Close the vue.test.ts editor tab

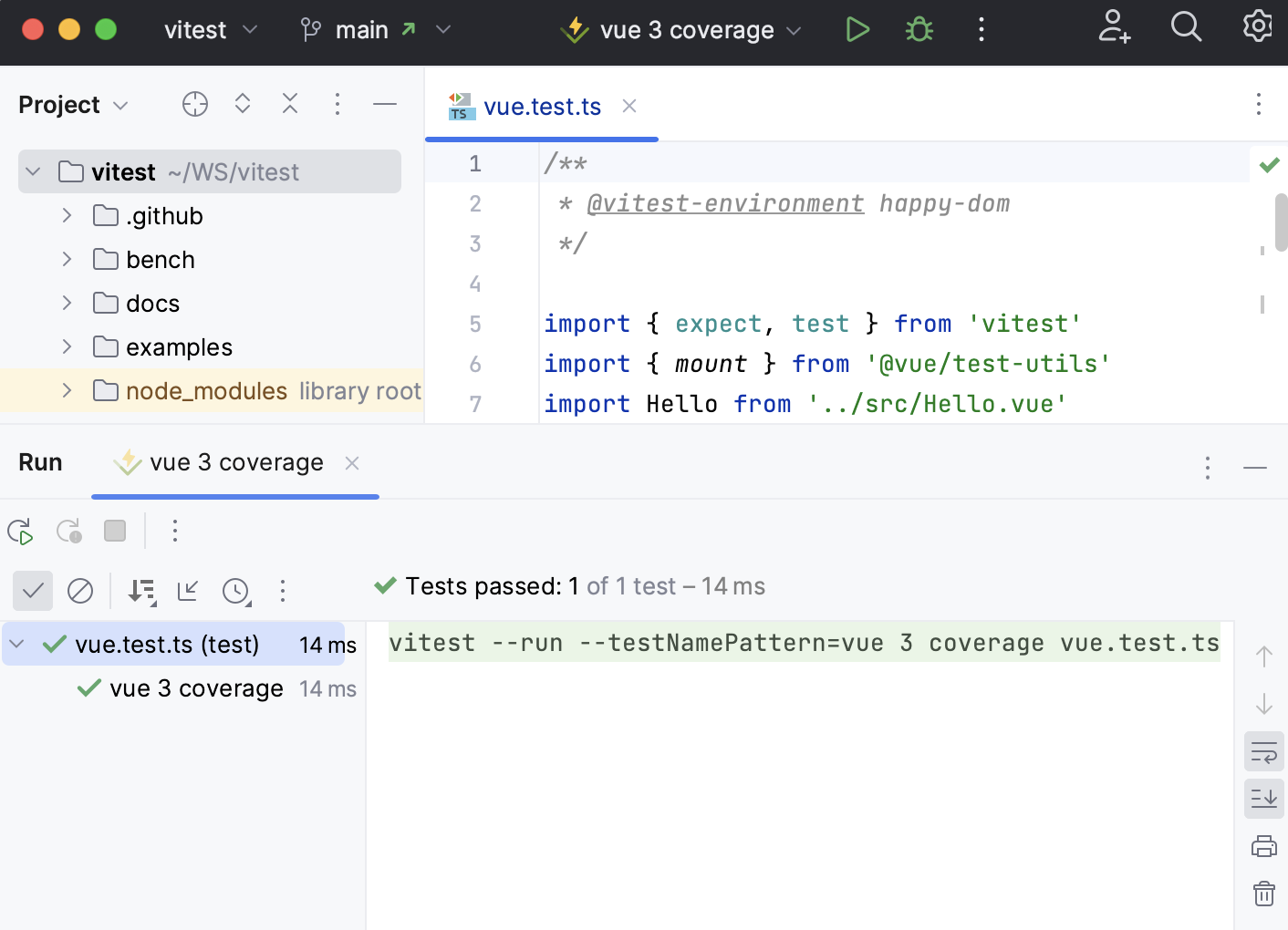tap(629, 106)
